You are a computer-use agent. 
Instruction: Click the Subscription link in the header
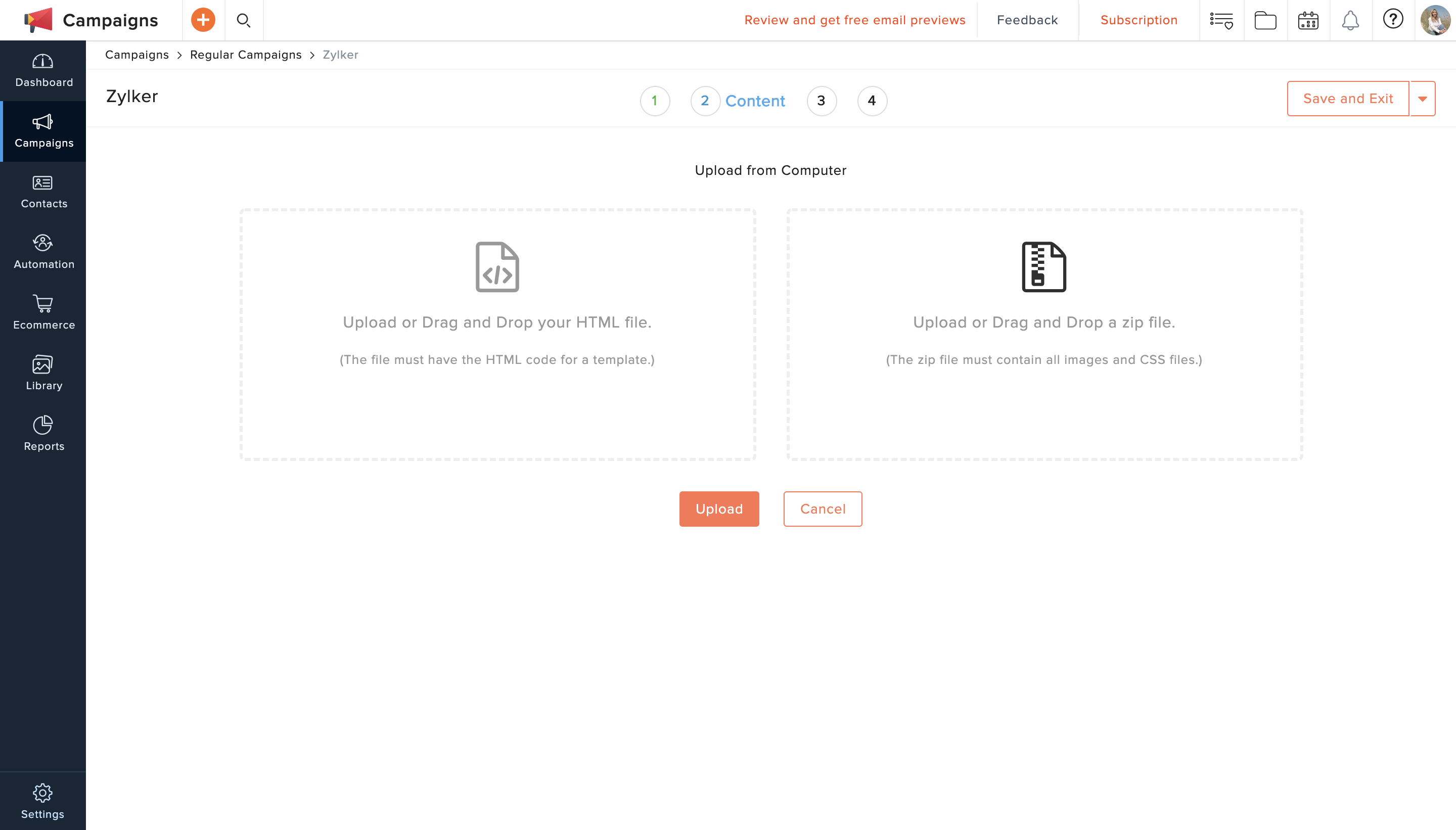(x=1138, y=19)
